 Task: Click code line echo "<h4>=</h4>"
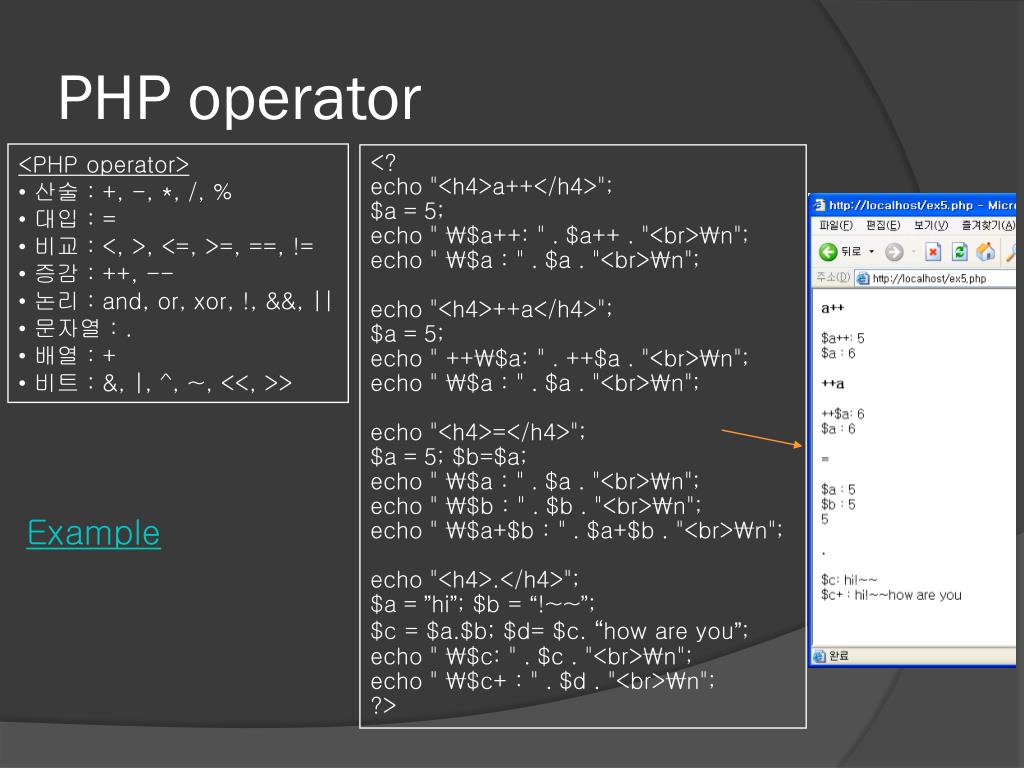pyautogui.click(x=477, y=432)
